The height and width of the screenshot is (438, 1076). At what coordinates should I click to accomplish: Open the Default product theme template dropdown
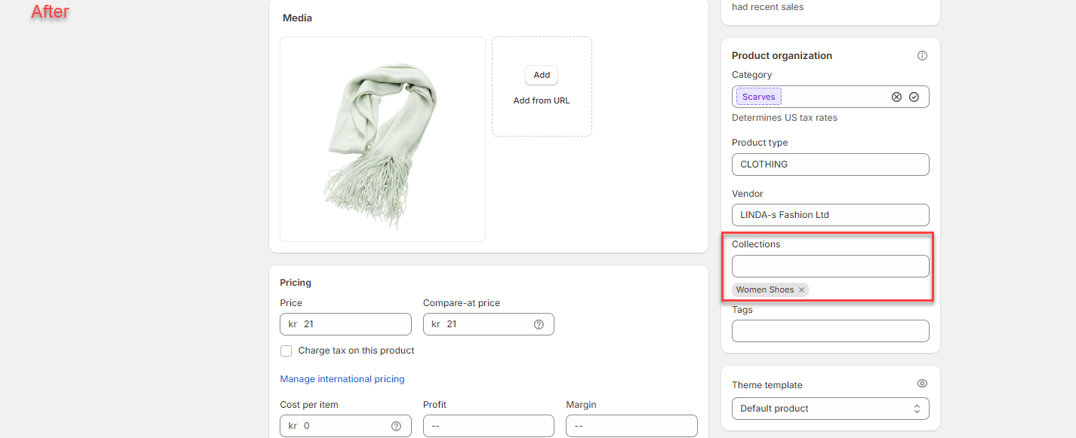pos(830,408)
